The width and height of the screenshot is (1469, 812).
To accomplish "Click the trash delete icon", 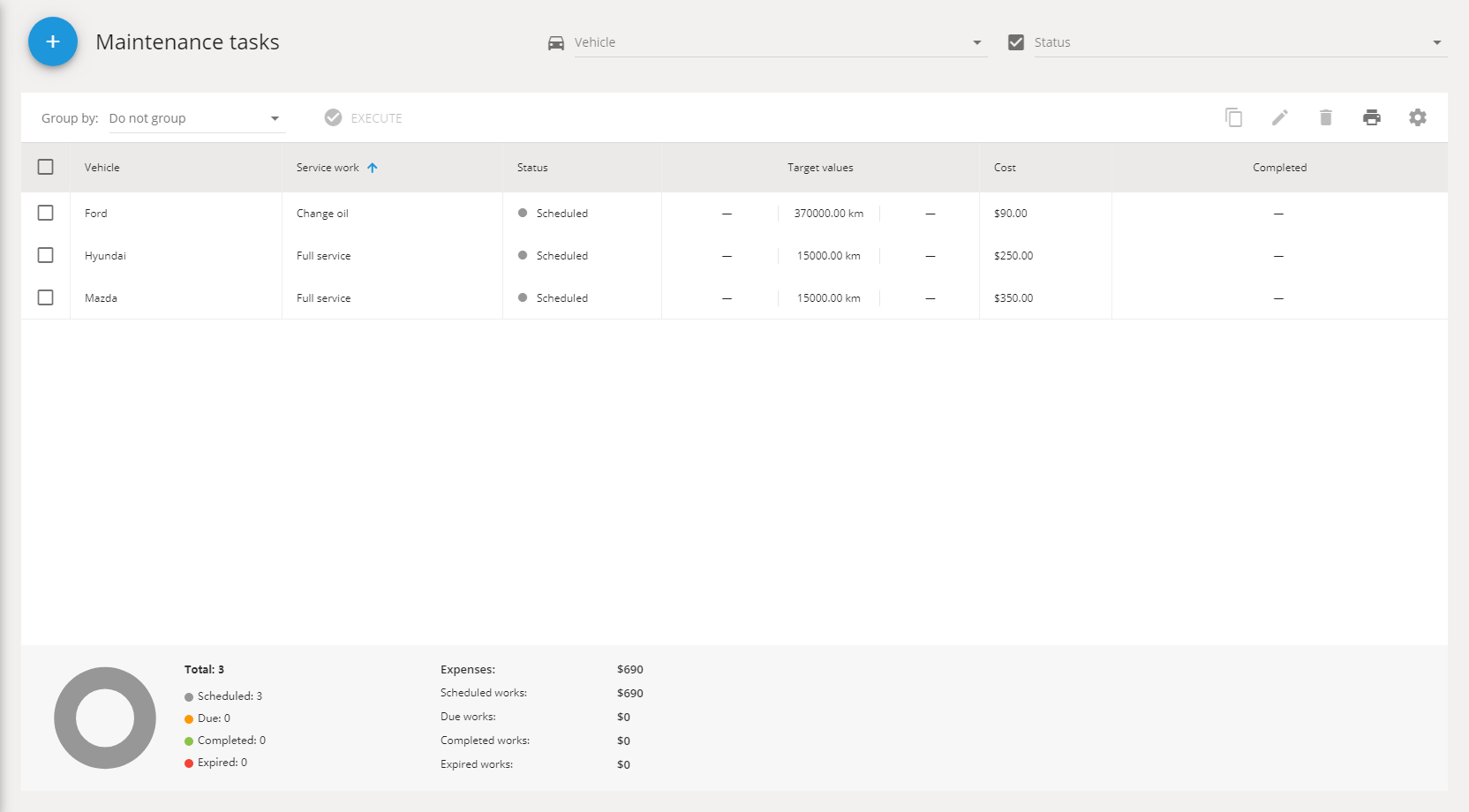I will (x=1326, y=117).
